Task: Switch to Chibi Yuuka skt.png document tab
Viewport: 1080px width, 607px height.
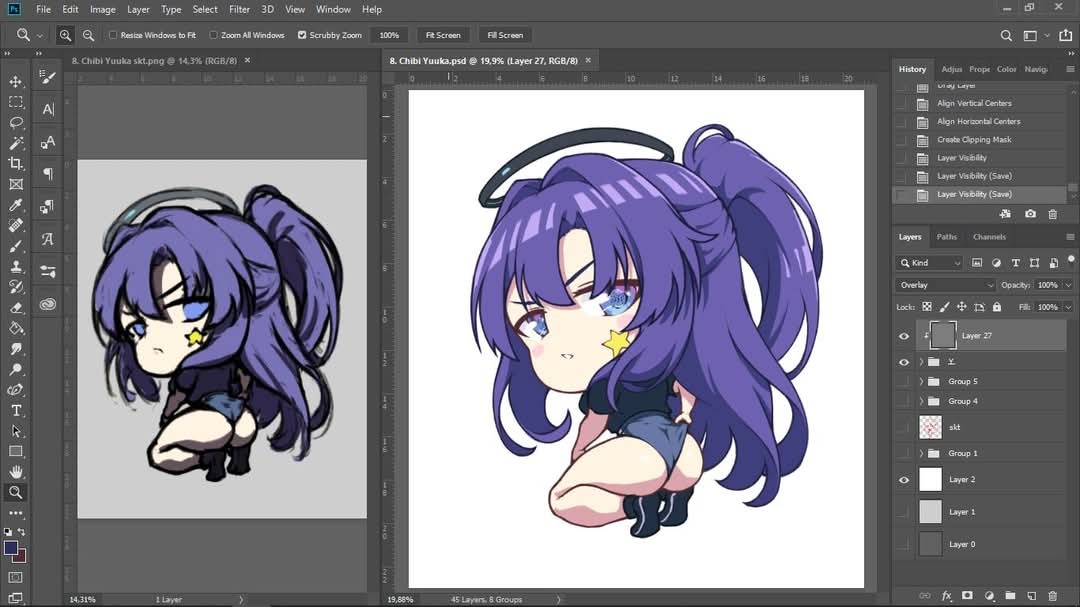Action: [x=154, y=61]
